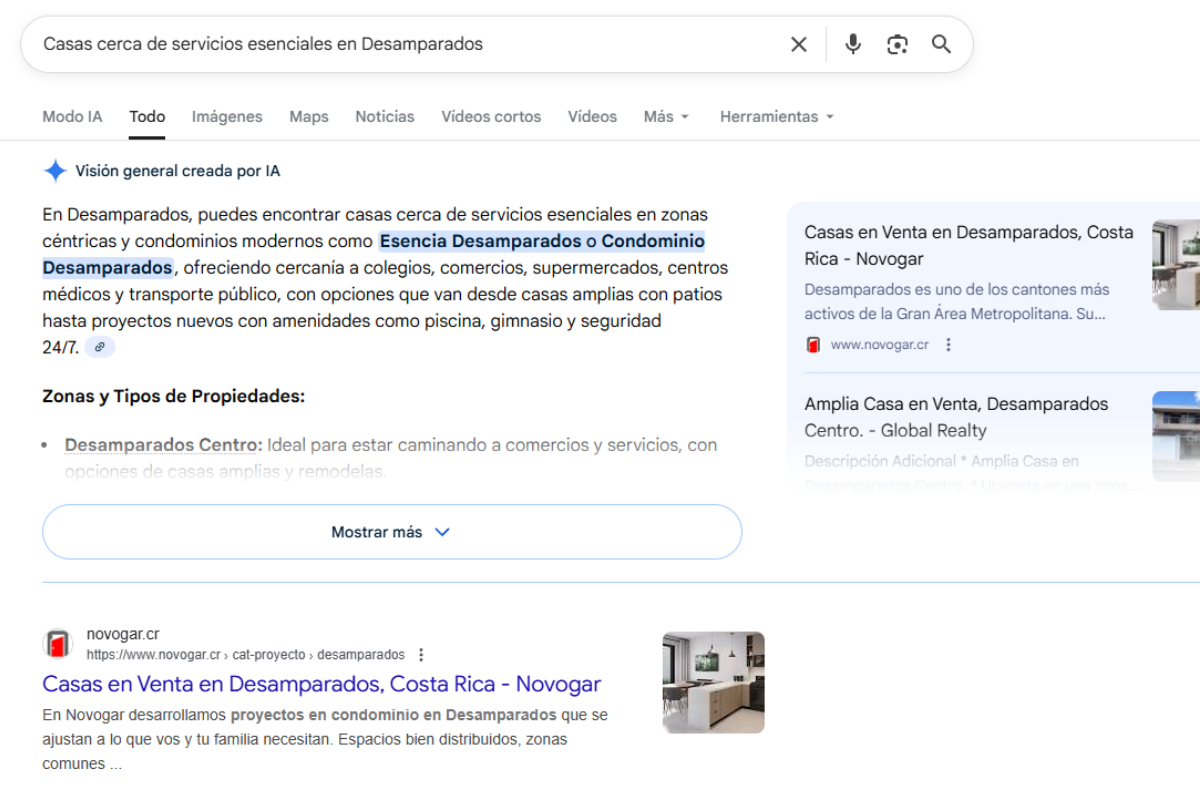Expand AI overview with Mostrar más

391,532
